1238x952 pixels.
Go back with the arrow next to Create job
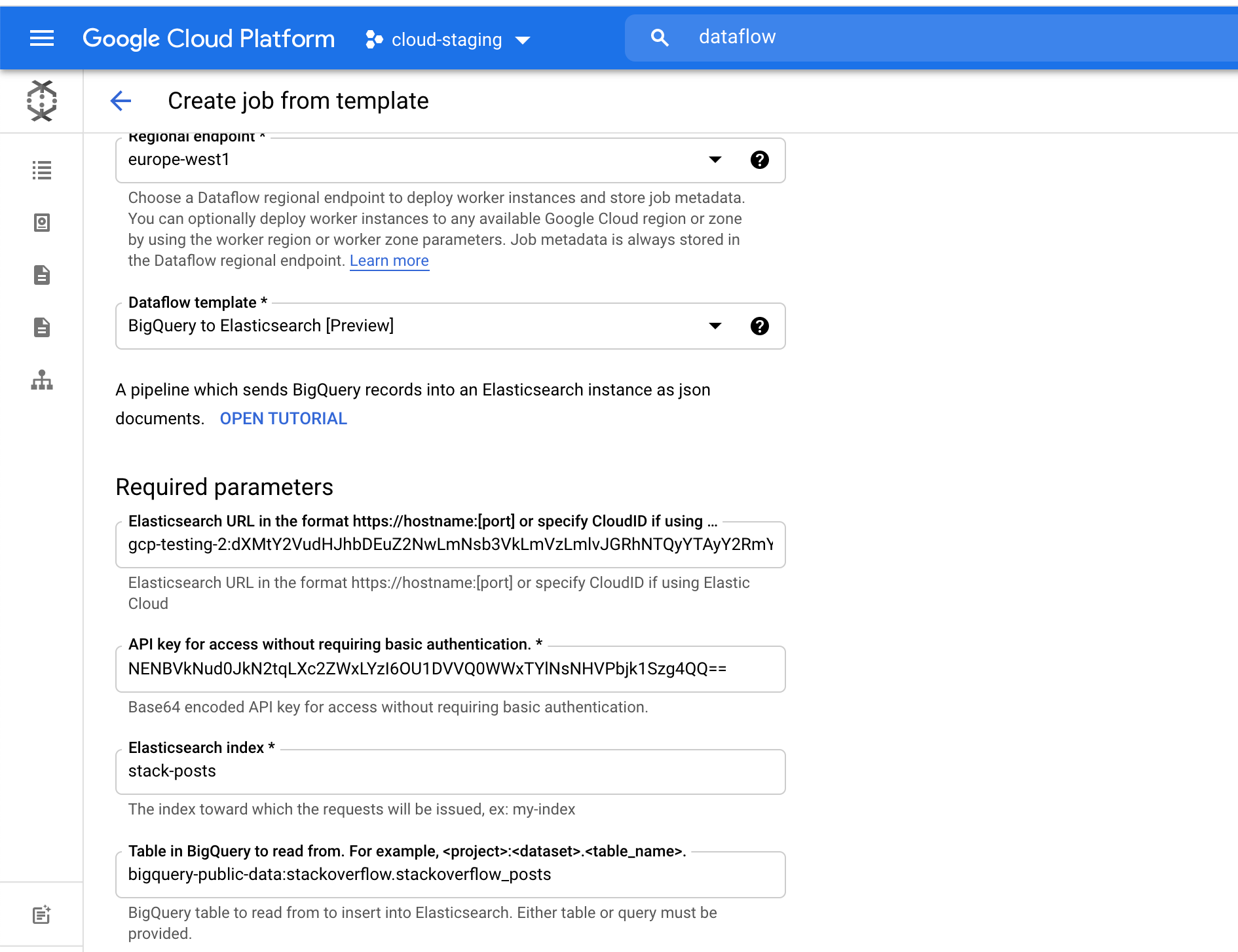coord(121,101)
